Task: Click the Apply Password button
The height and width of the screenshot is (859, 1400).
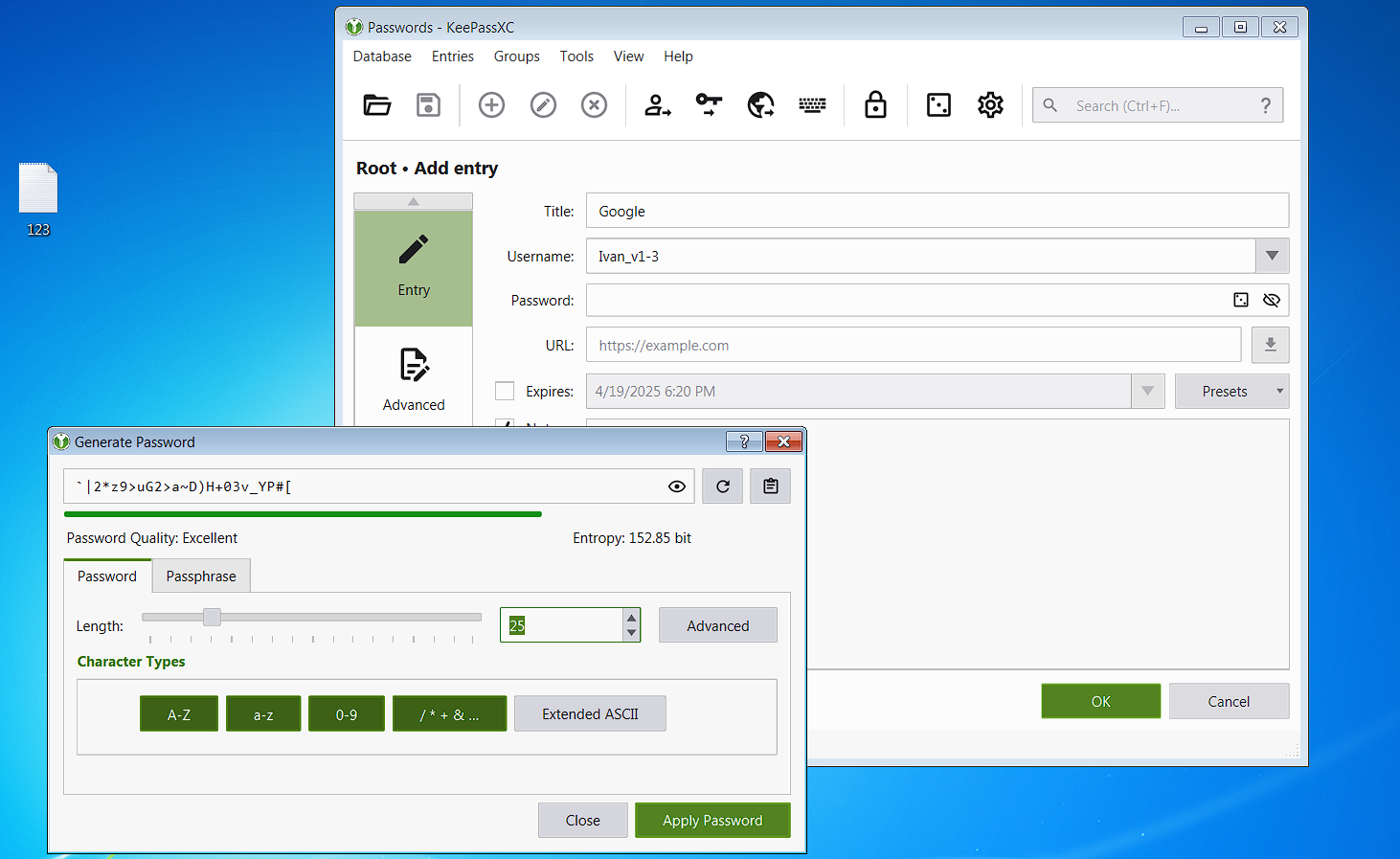Action: click(x=712, y=820)
